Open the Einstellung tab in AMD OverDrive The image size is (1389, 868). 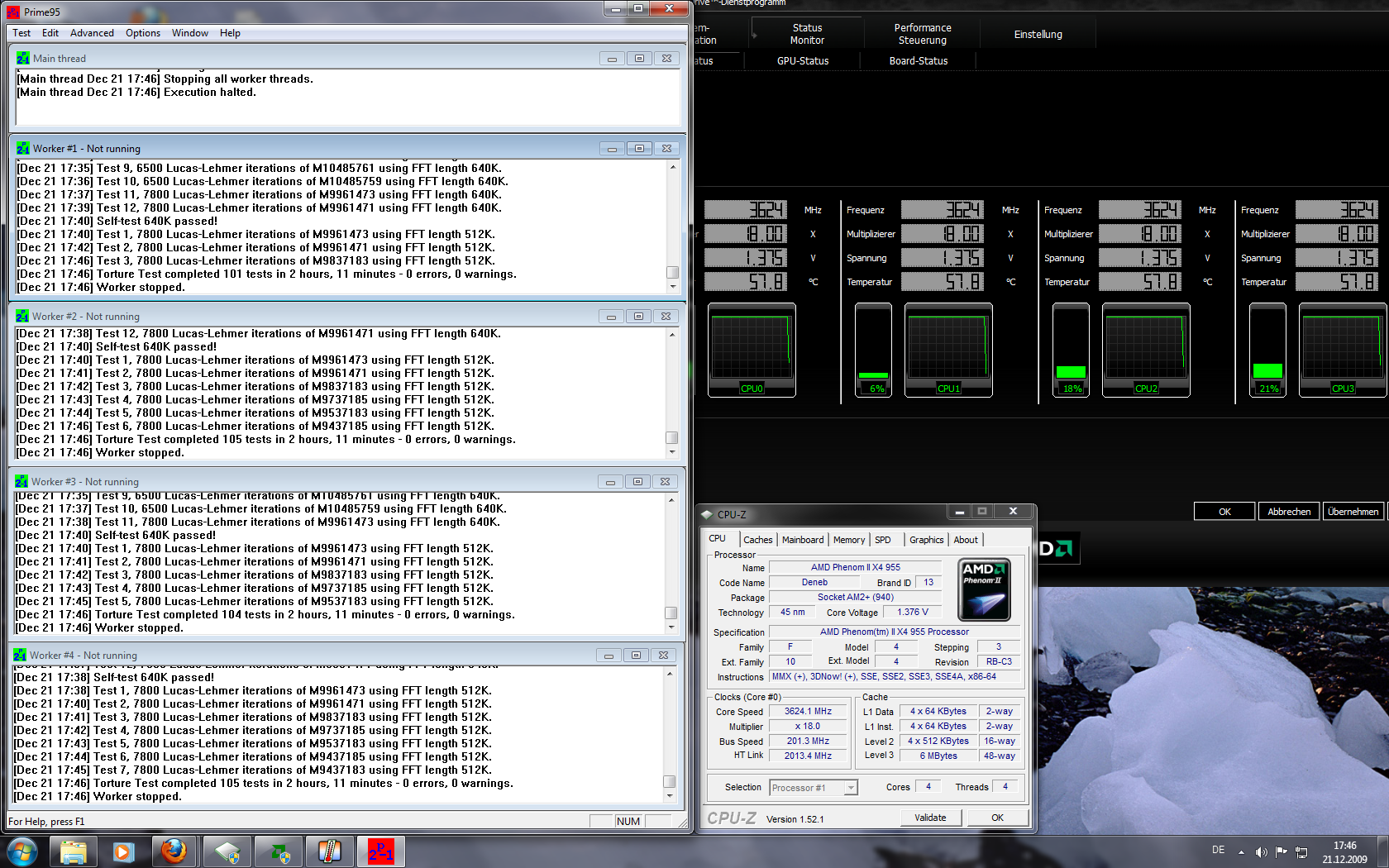1038,34
